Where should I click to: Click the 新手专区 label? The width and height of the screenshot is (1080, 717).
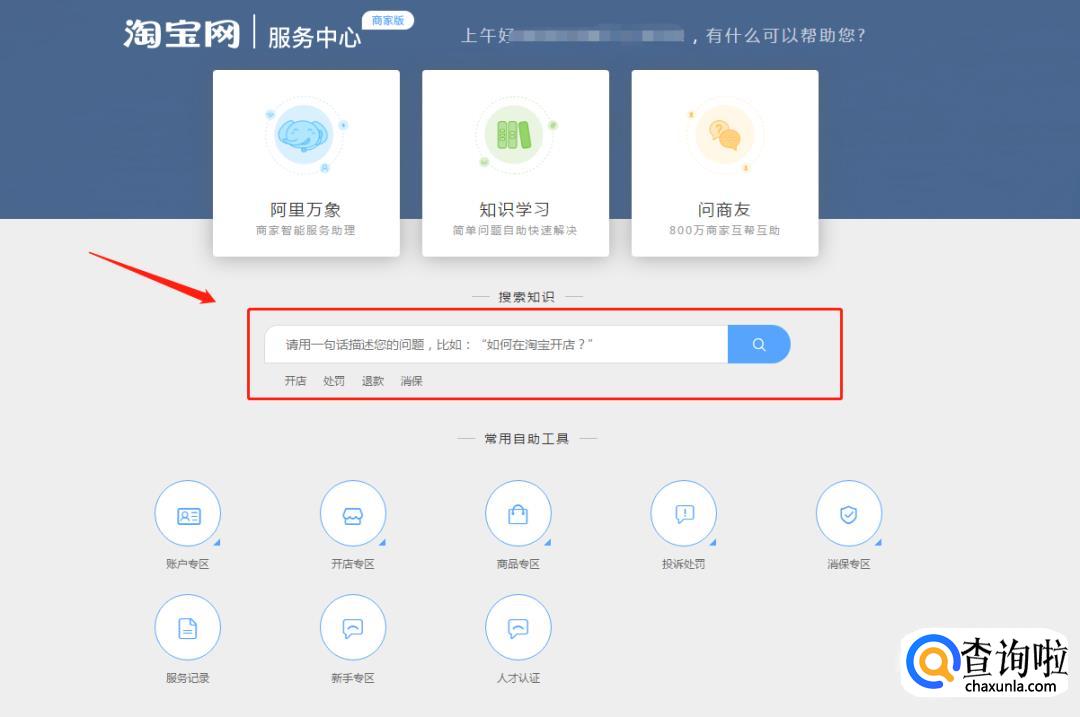click(353, 678)
